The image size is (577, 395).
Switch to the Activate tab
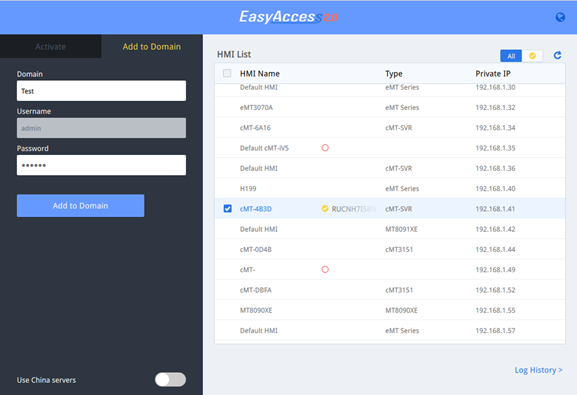tap(50, 46)
